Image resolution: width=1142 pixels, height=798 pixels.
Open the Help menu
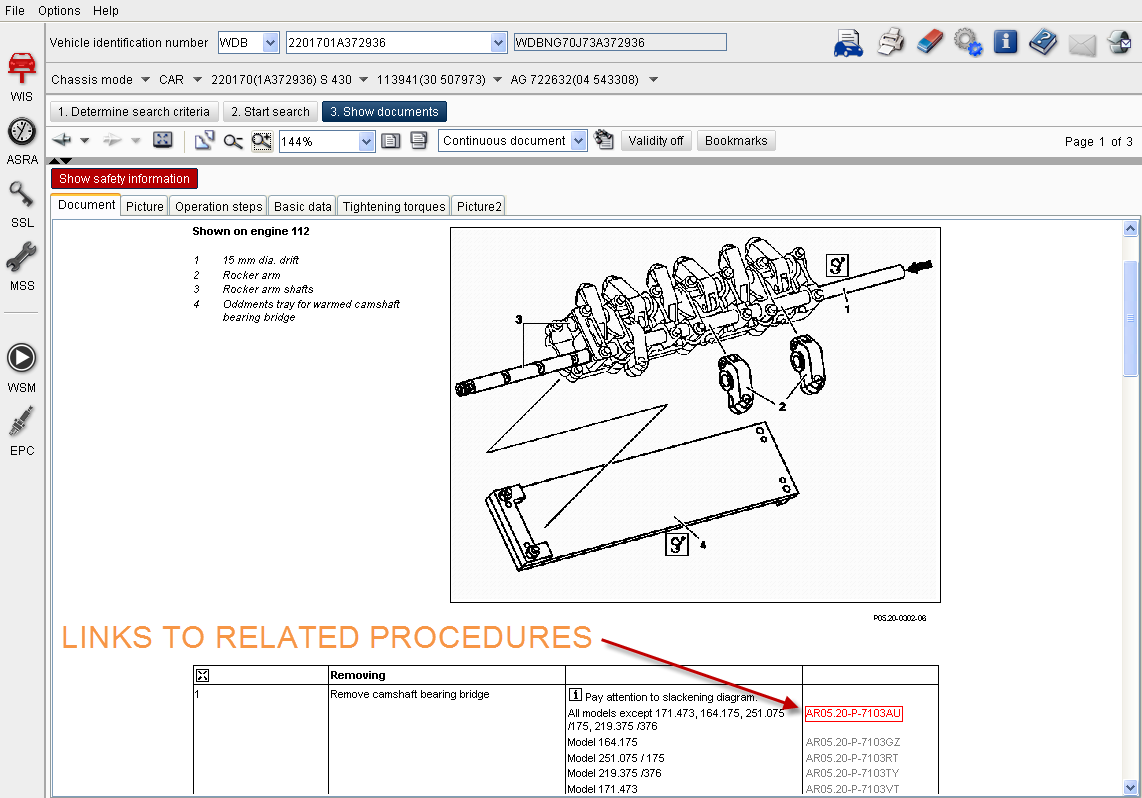106,10
